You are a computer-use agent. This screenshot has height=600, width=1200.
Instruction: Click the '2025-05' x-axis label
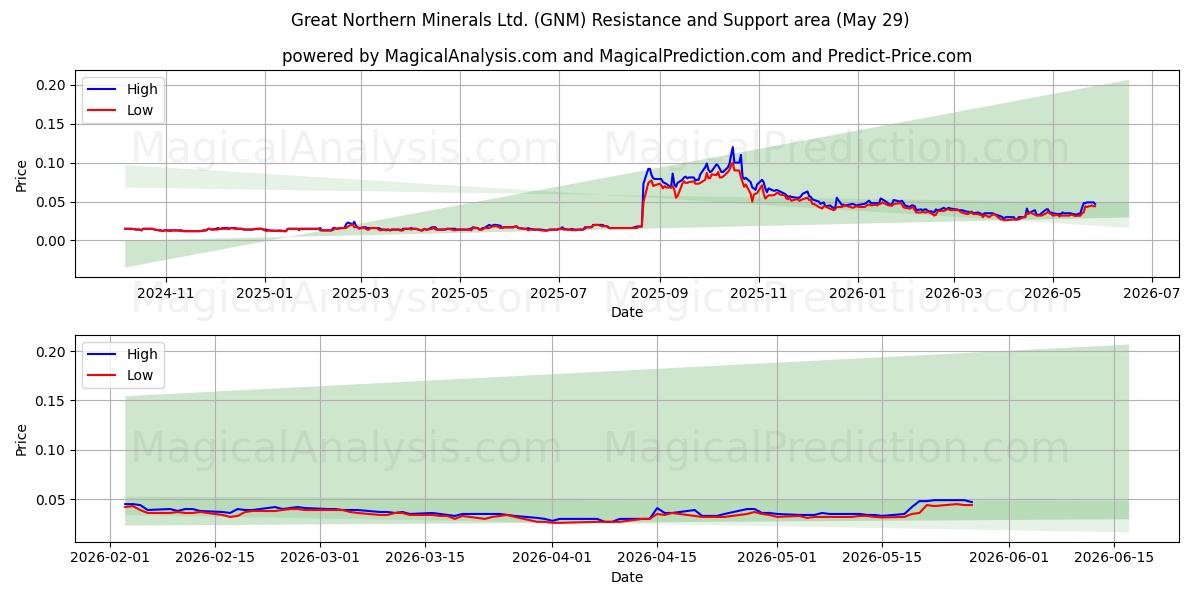(x=460, y=293)
